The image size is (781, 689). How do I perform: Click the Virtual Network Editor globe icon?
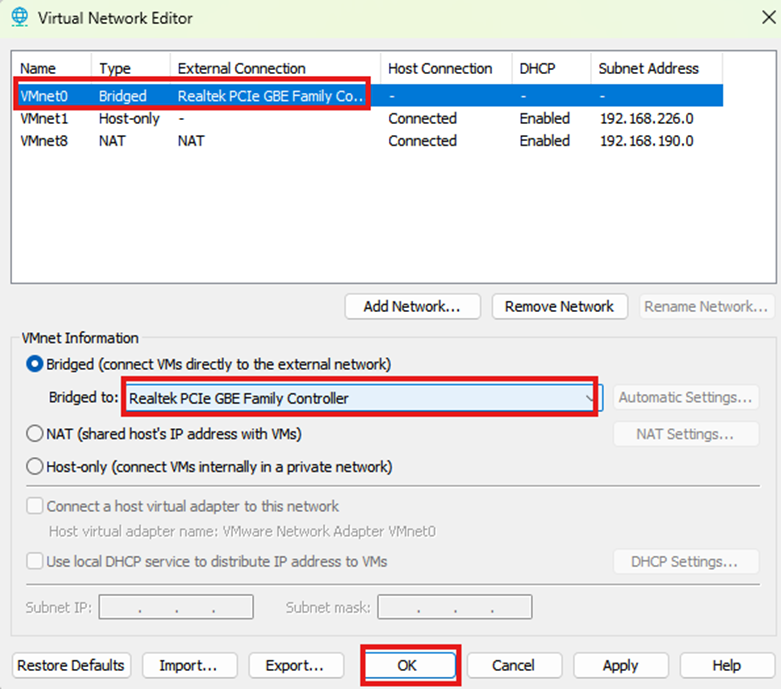[x=19, y=17]
